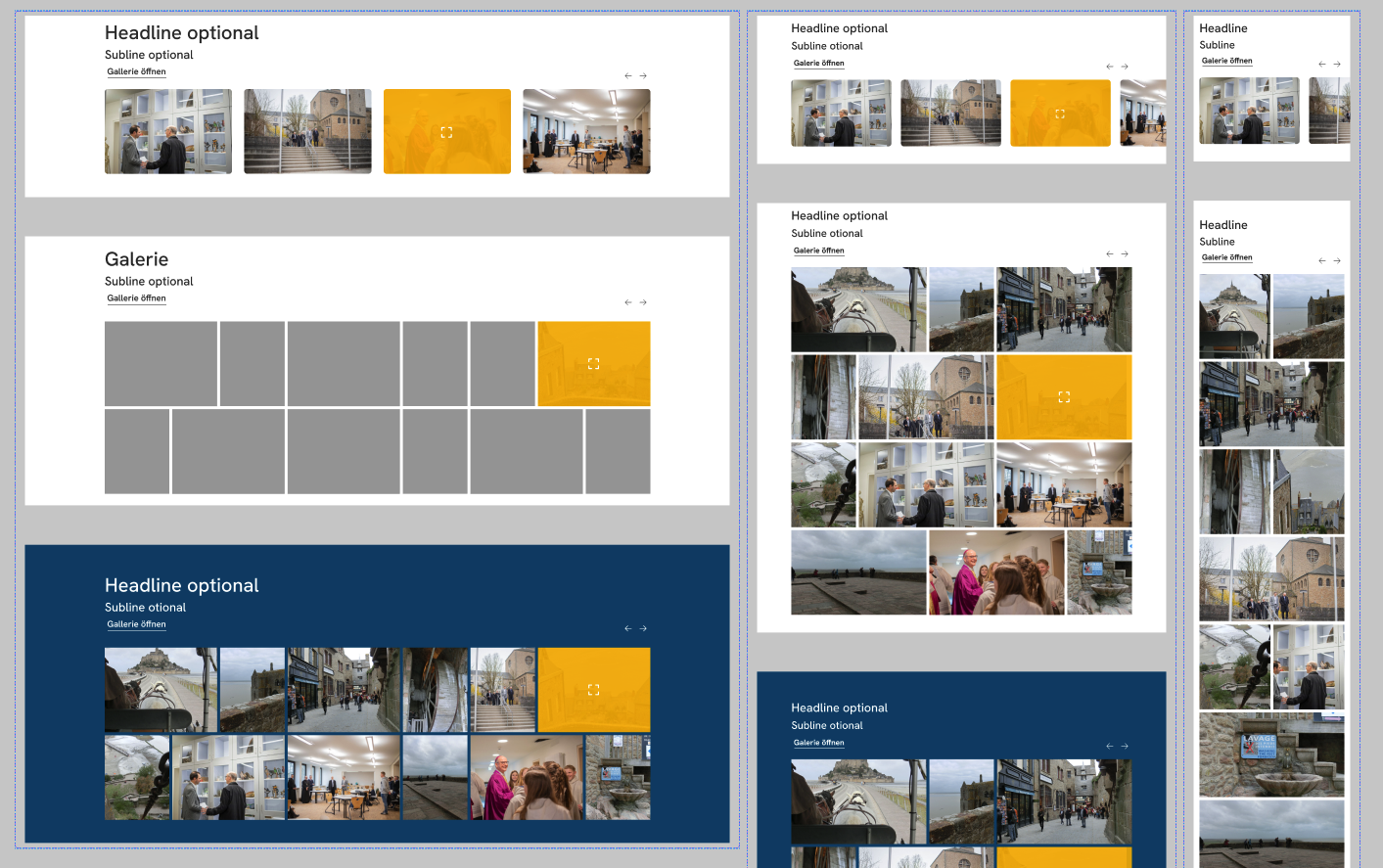
Task: Click the previous arrow in the mobile carousel header
Action: (1321, 64)
